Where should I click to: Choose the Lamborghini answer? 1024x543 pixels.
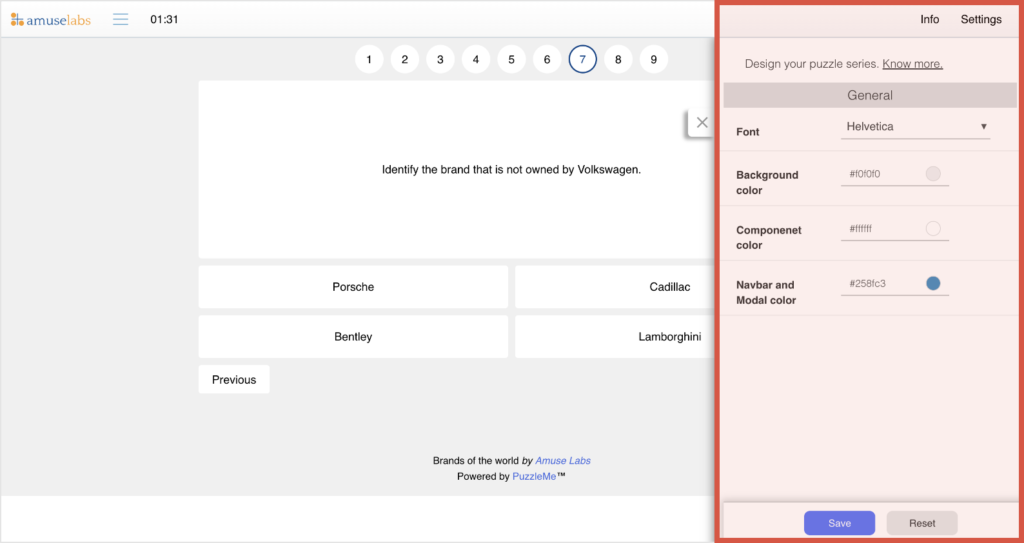615,337
